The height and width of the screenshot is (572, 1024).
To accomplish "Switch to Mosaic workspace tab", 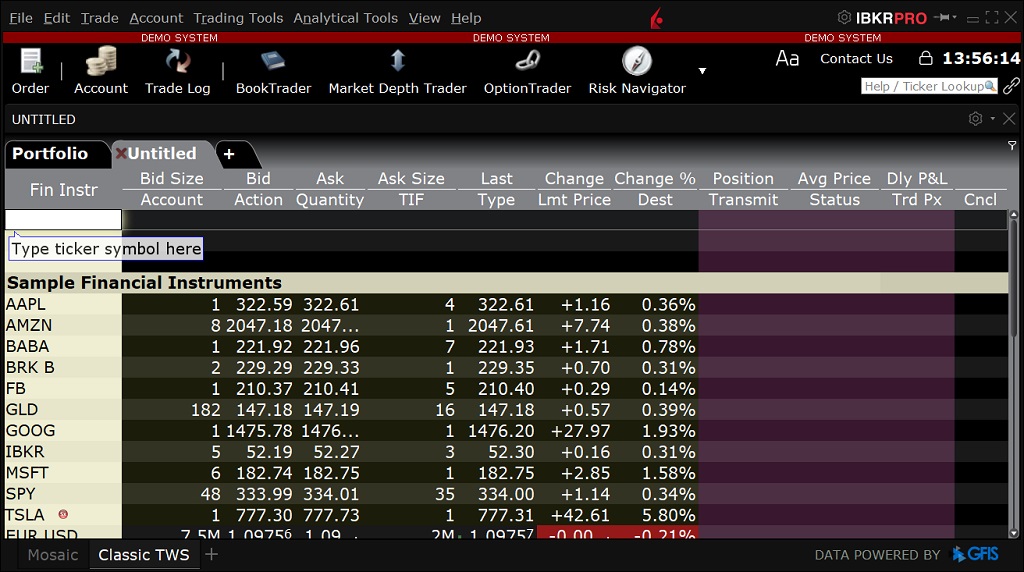I will (53, 555).
